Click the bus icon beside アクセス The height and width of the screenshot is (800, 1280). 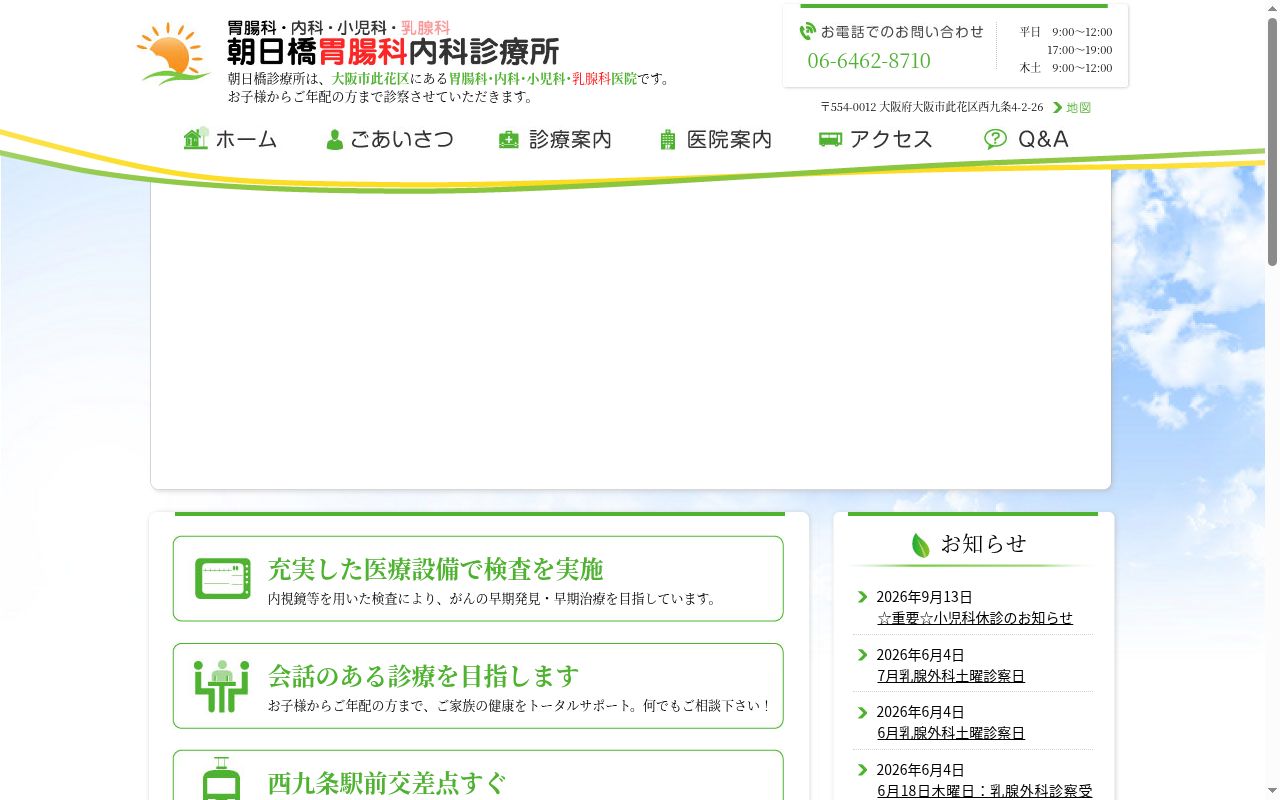[830, 139]
